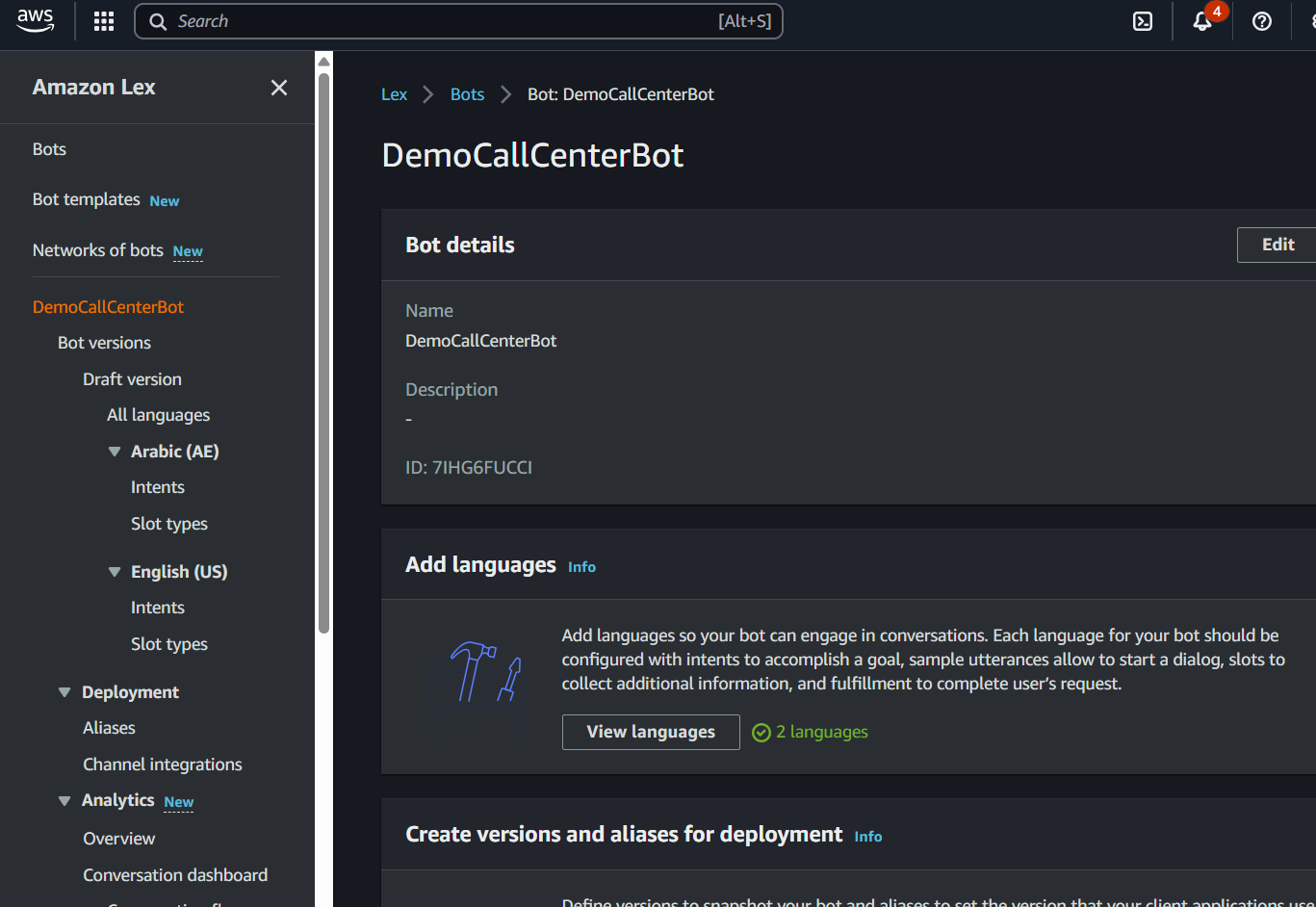The width and height of the screenshot is (1316, 907).
Task: Open the CloudShell terminal icon
Action: (1142, 21)
